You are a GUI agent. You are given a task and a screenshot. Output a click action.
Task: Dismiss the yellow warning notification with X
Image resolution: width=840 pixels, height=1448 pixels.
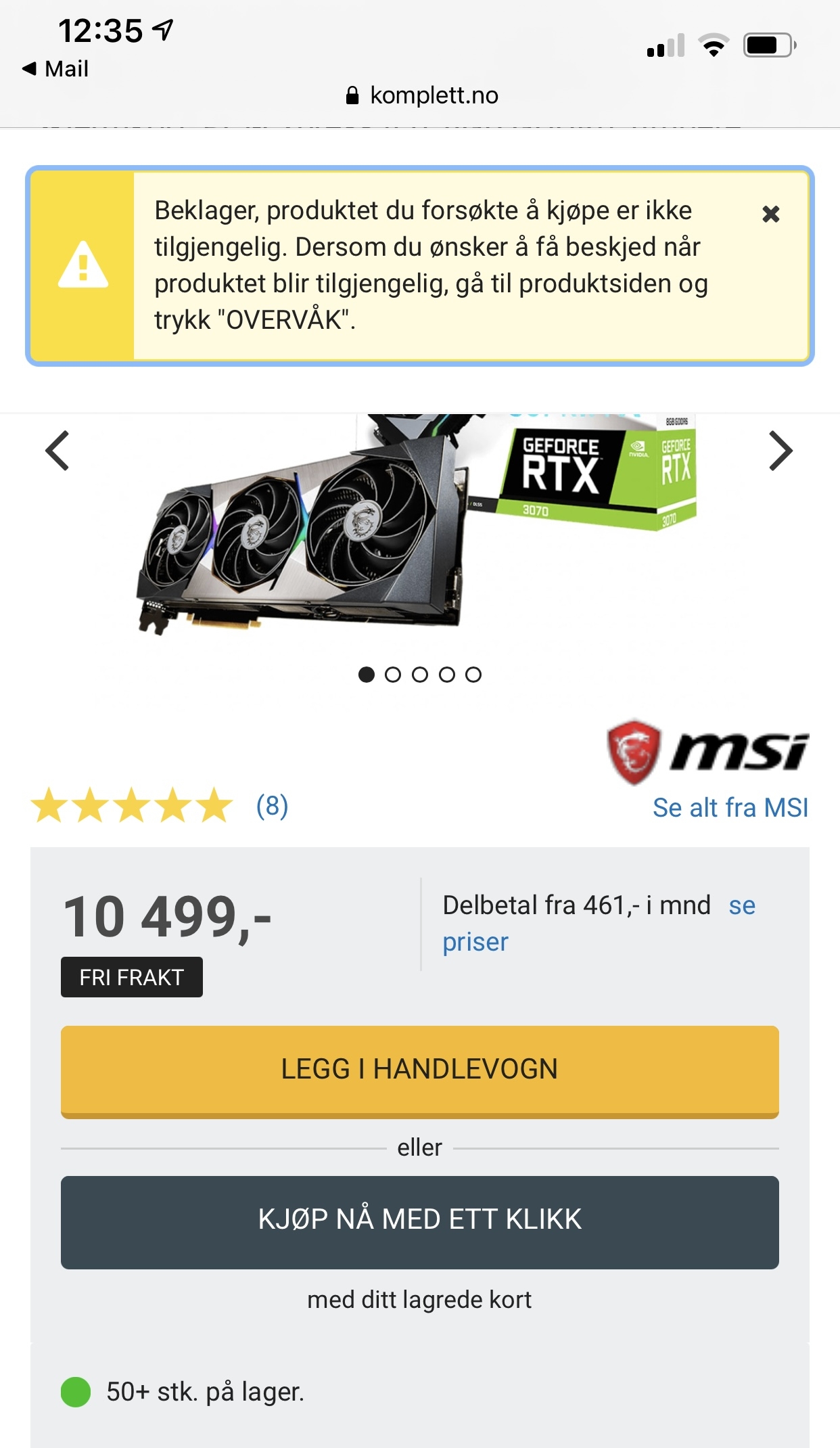click(771, 214)
